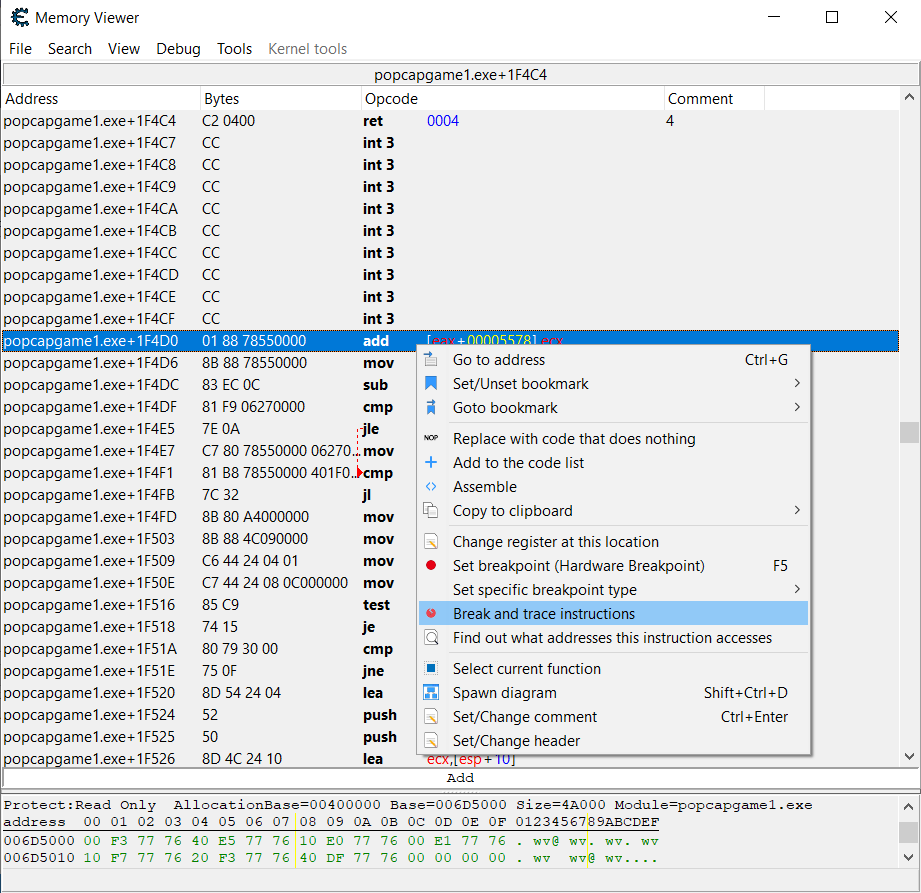Choose Spawn diagram entry
Image resolution: width=921 pixels, height=893 pixels.
pos(613,693)
